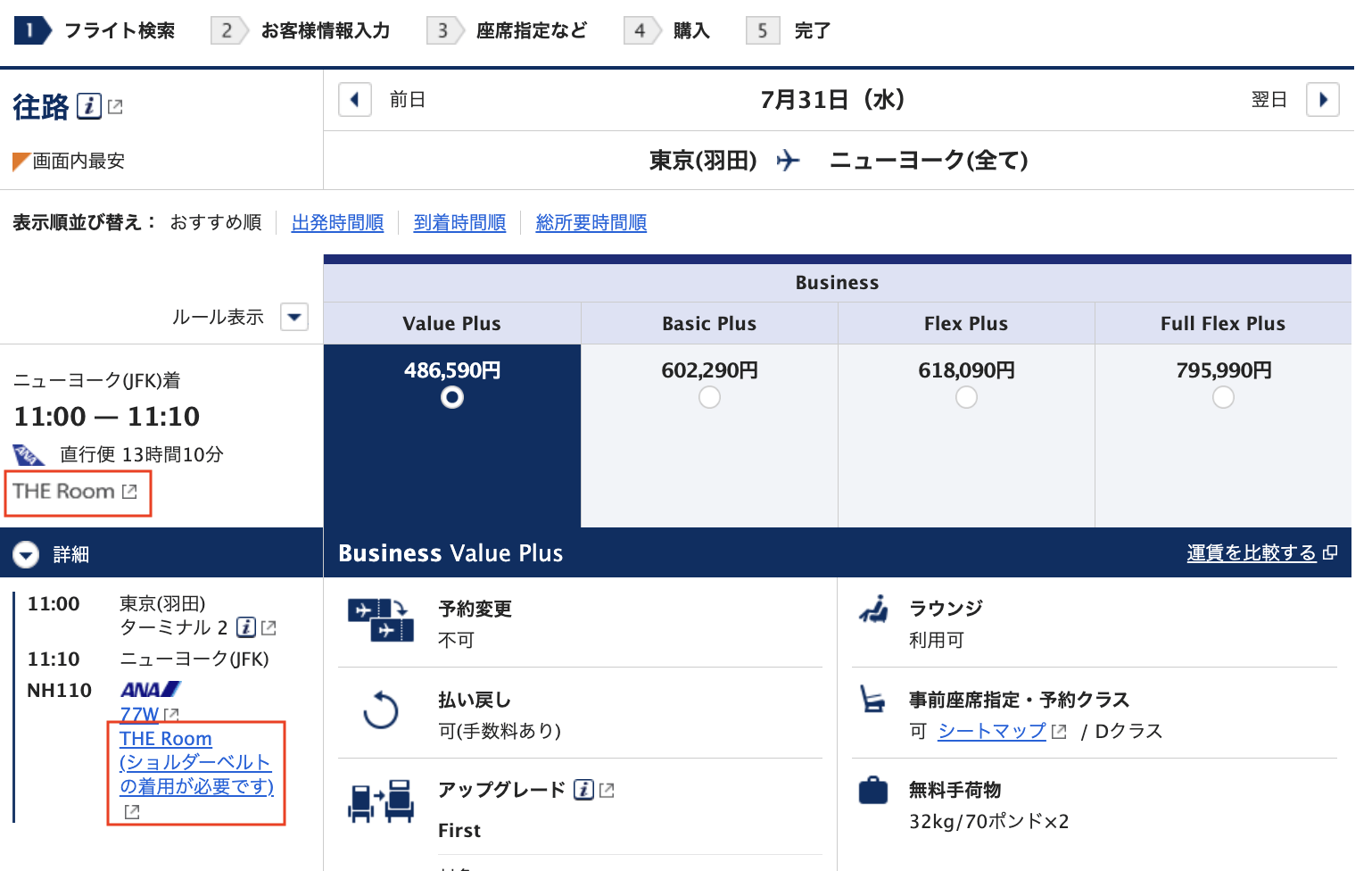The image size is (1372, 871).
Task: Select the 486,590円 Value Plus fare
Action: pyautogui.click(x=452, y=397)
